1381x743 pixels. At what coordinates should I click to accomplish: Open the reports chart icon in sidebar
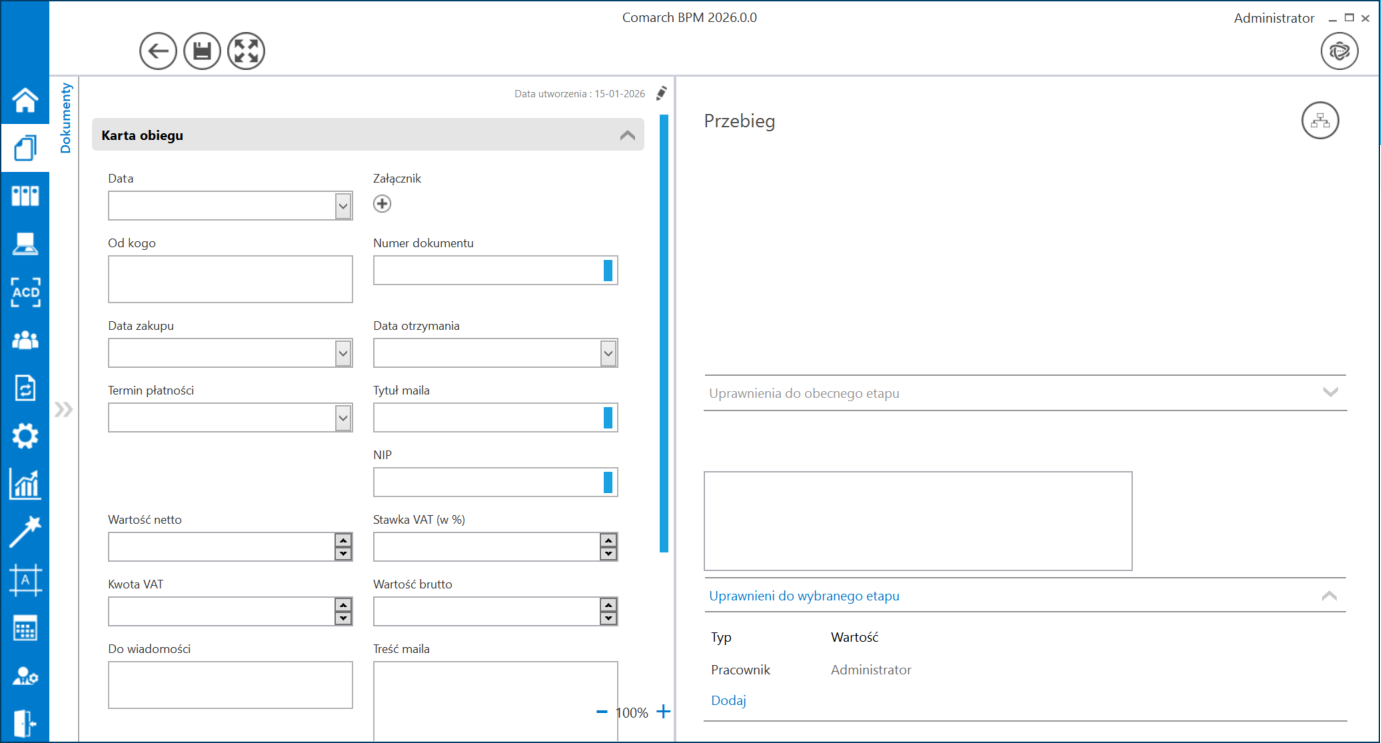click(x=25, y=484)
